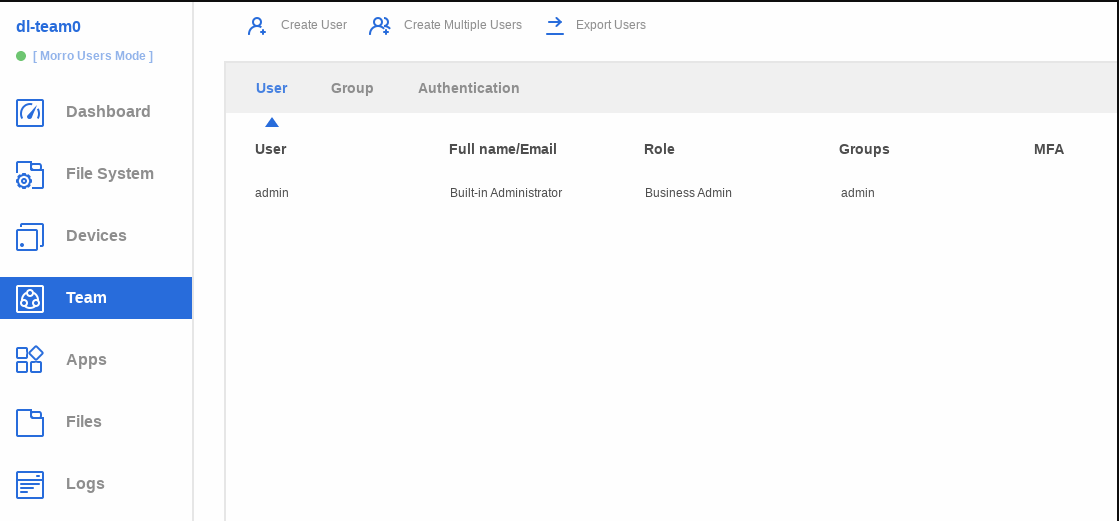Click the Dashboard gauge icon
1119x521 pixels.
[30, 112]
